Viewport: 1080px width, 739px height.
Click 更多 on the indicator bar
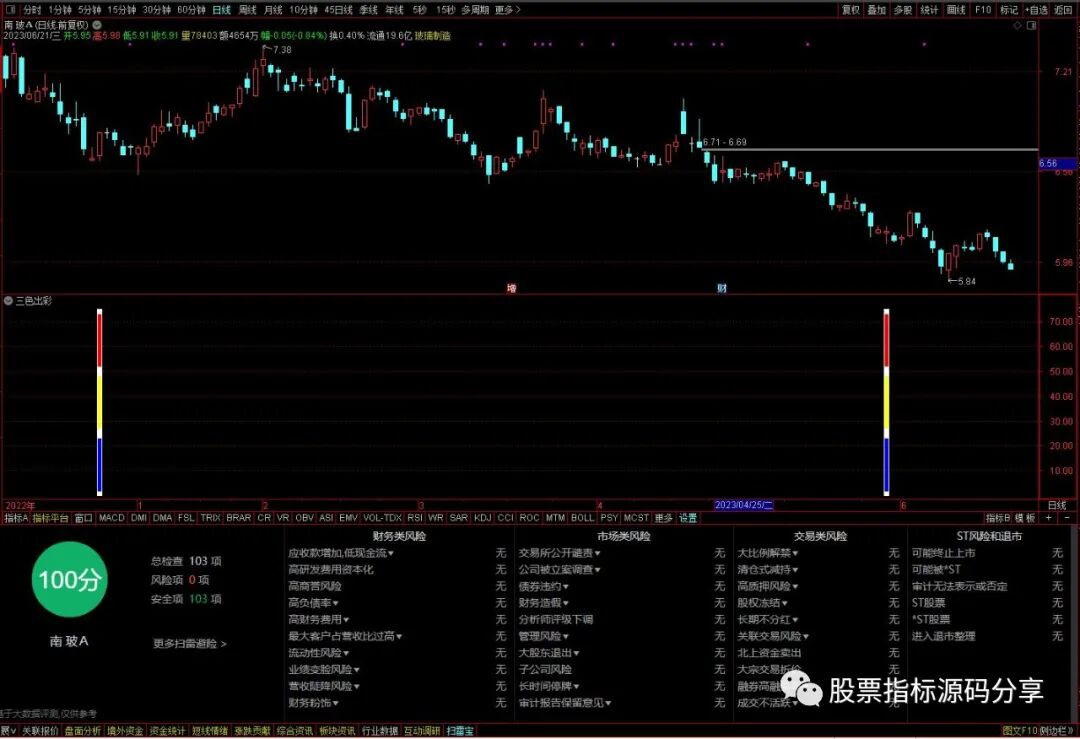click(x=664, y=518)
